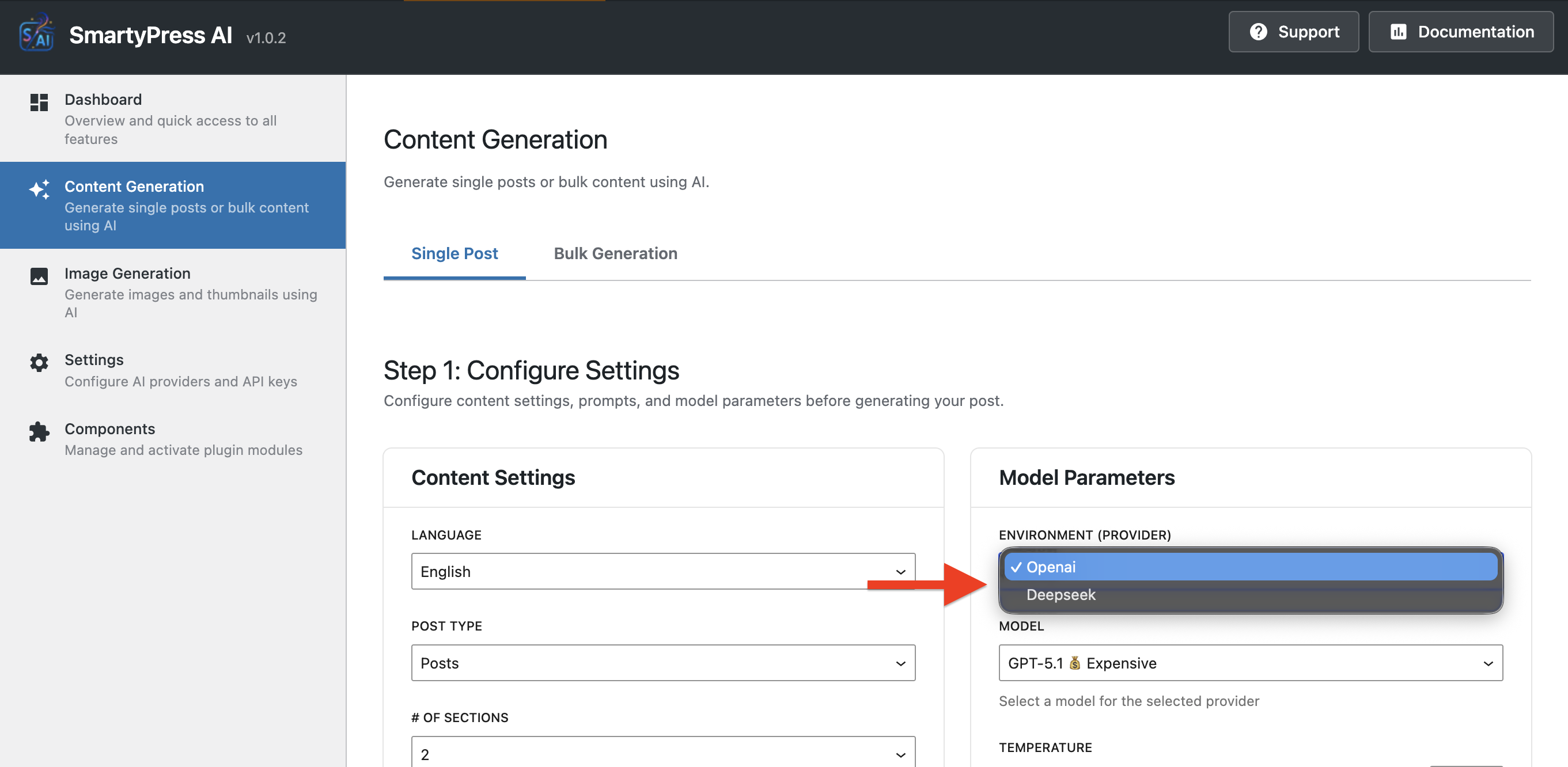Image resolution: width=1568 pixels, height=767 pixels.
Task: Click the bar-chart icon in Documentation
Action: (1398, 32)
